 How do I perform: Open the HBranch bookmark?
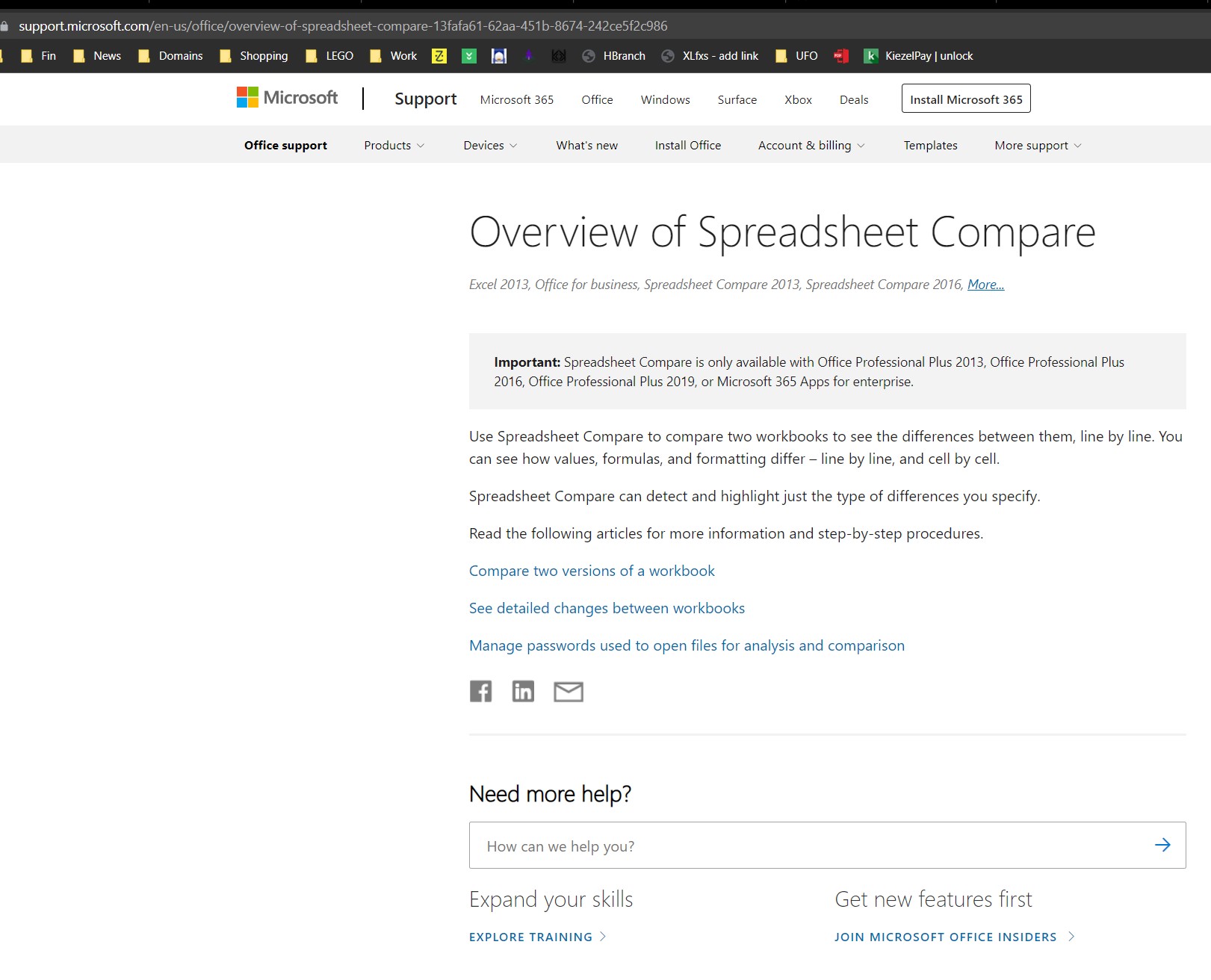coord(613,56)
